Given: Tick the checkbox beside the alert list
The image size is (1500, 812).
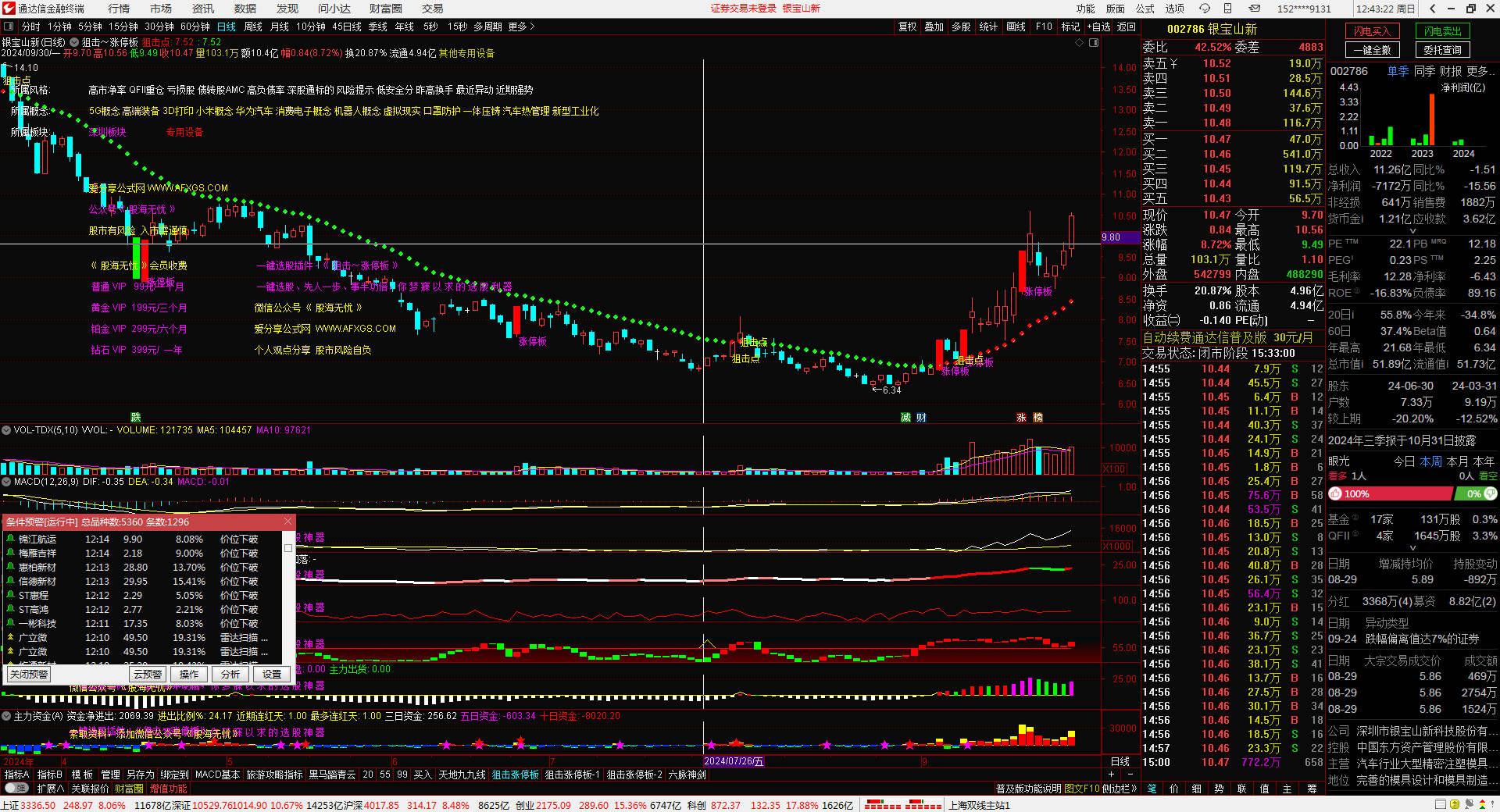Looking at the screenshot, I should [288, 548].
